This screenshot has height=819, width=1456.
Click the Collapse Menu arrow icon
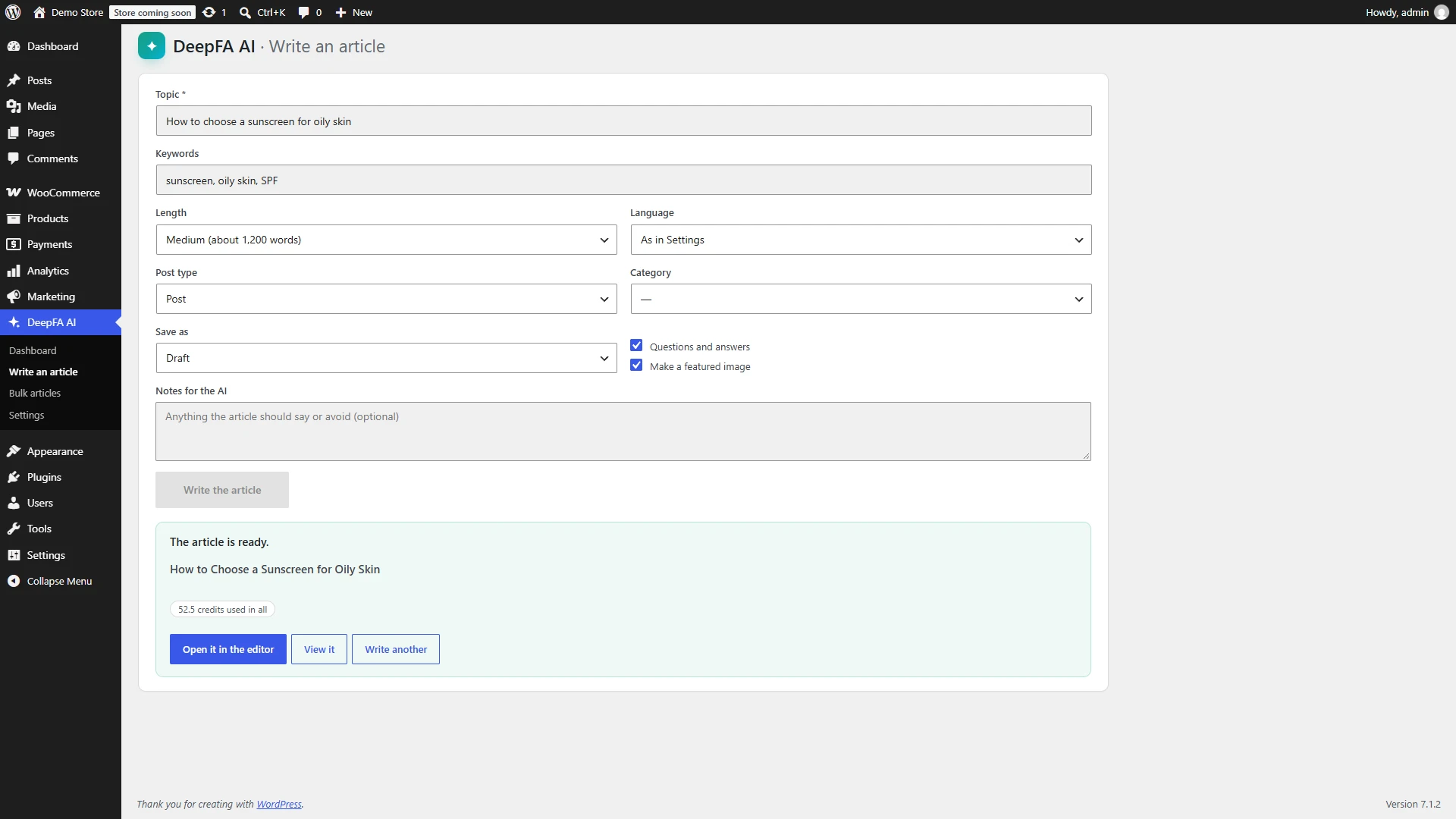[x=14, y=581]
